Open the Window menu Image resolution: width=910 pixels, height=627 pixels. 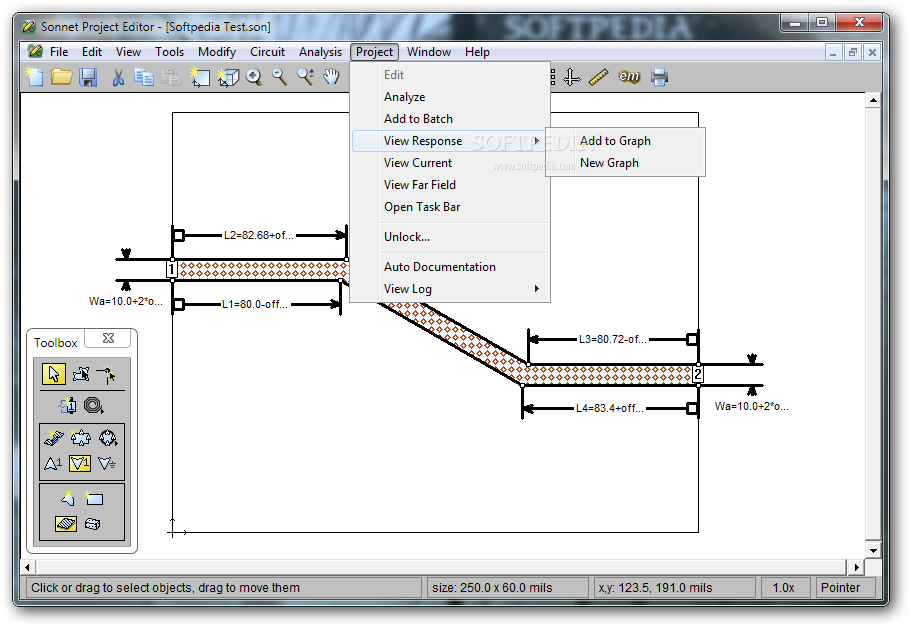429,52
